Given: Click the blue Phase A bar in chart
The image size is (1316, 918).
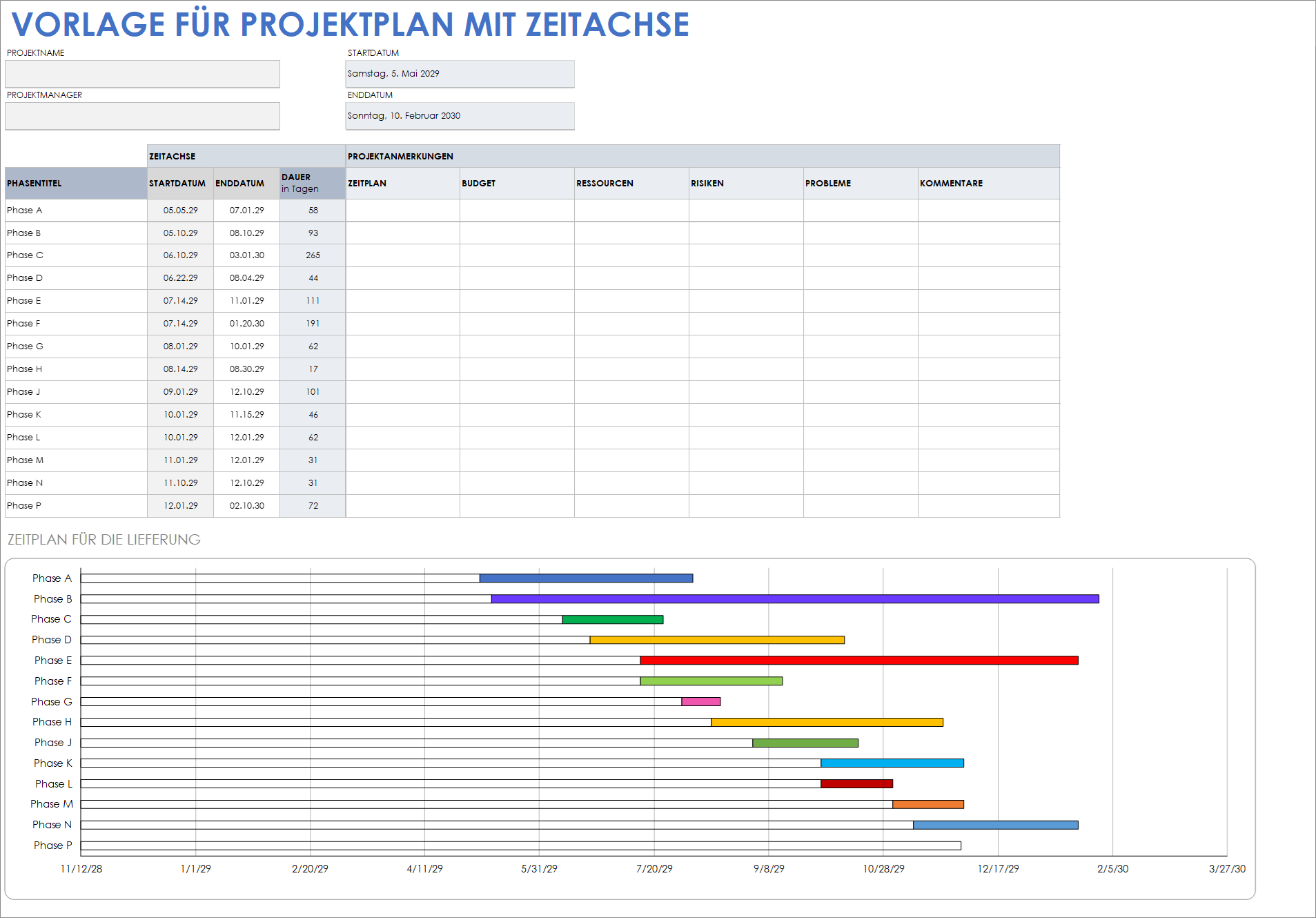Looking at the screenshot, I should coord(586,578).
